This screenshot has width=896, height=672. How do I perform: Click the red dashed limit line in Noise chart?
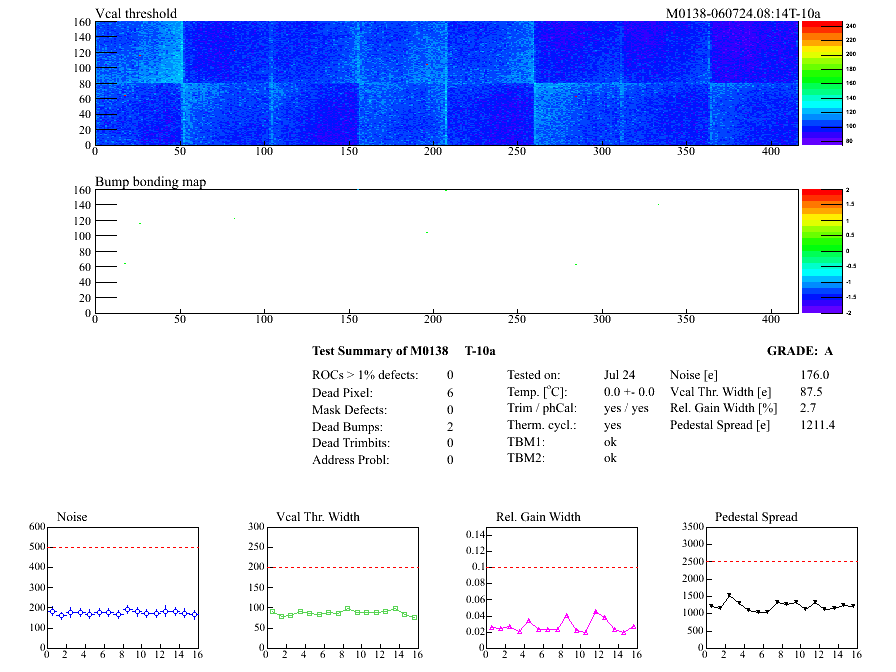pos(123,547)
